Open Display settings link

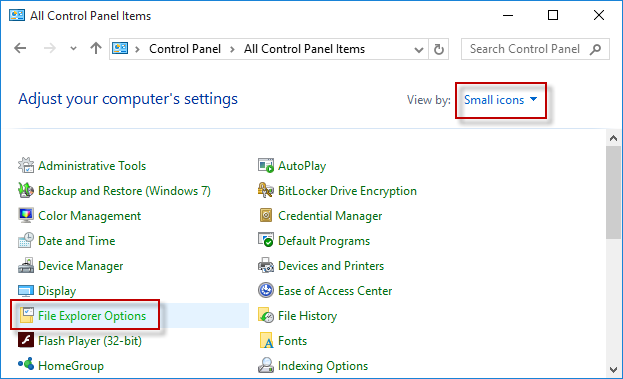57,291
